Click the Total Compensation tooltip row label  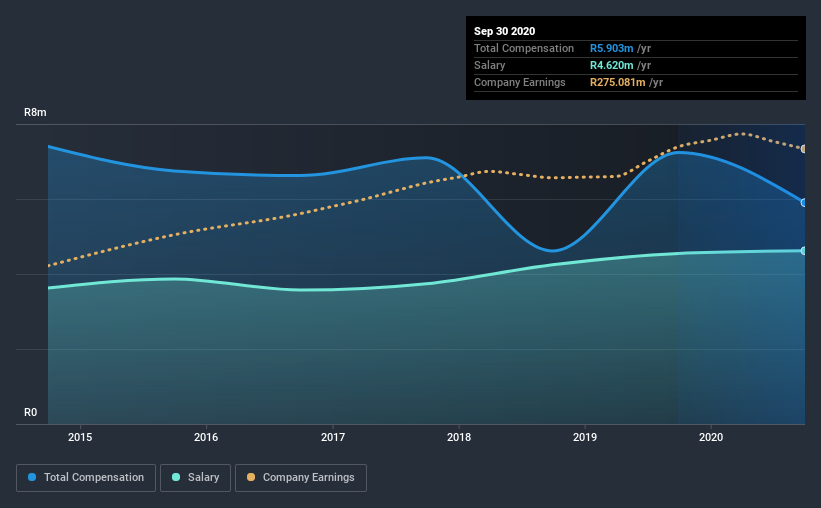(x=524, y=49)
